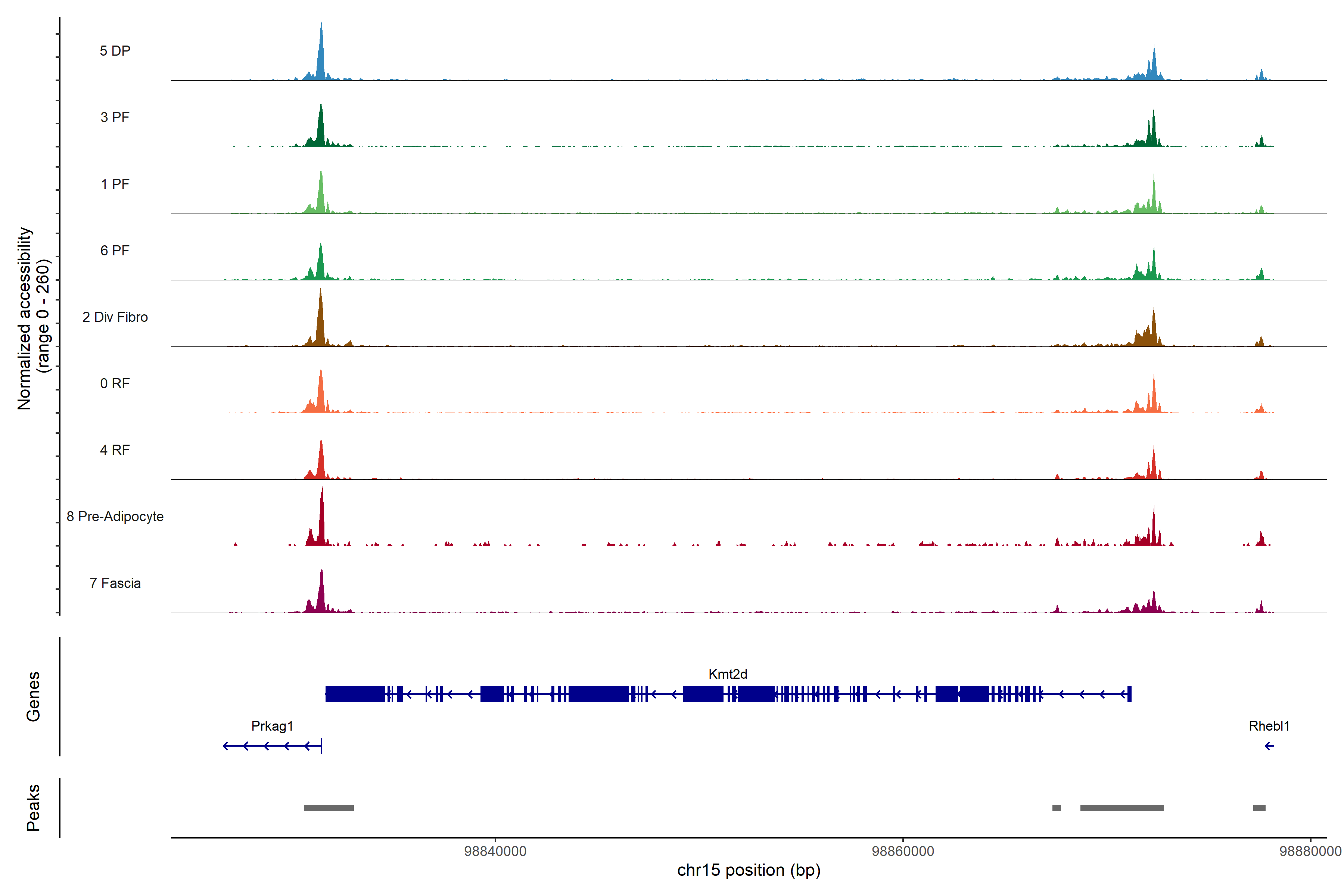Click the Kmt2d gene name
Viewport: 1344px width, 896px height.
(727, 674)
